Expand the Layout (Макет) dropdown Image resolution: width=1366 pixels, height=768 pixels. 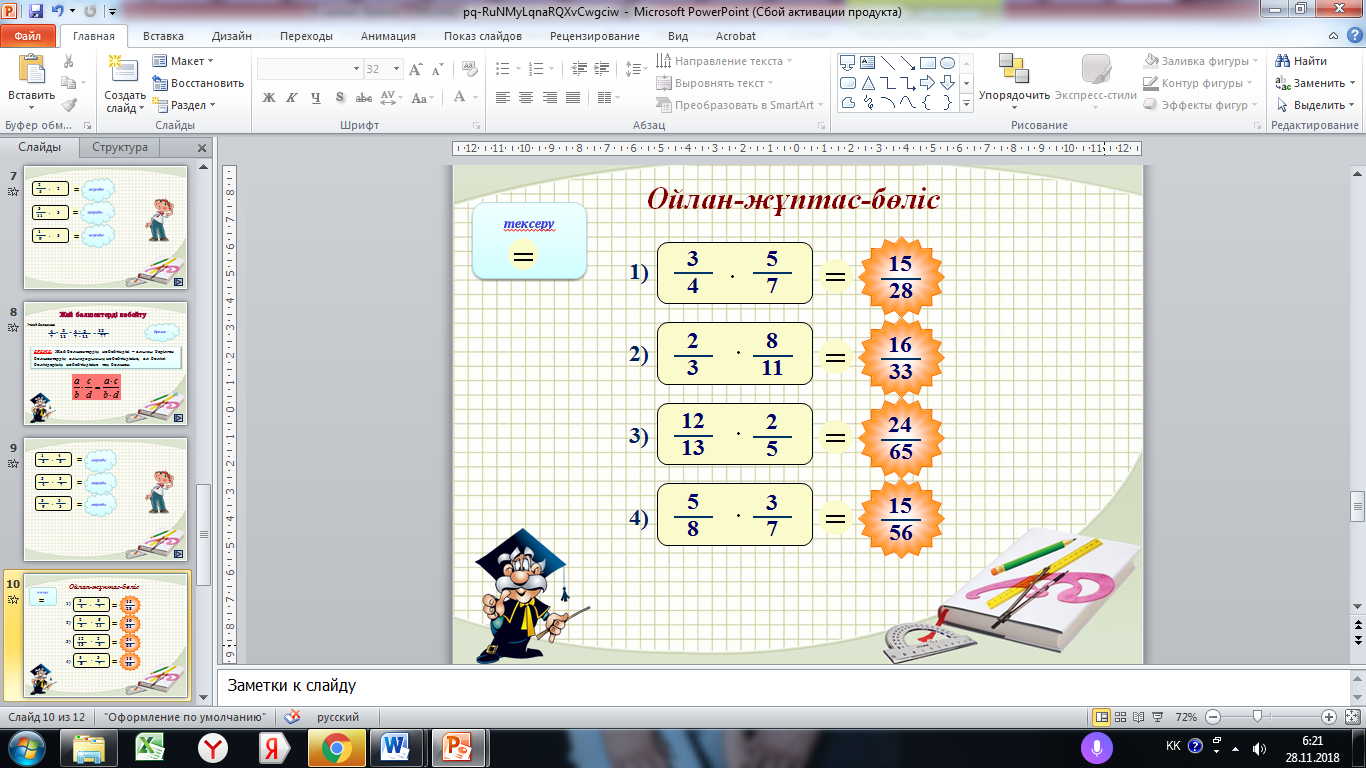tap(187, 61)
